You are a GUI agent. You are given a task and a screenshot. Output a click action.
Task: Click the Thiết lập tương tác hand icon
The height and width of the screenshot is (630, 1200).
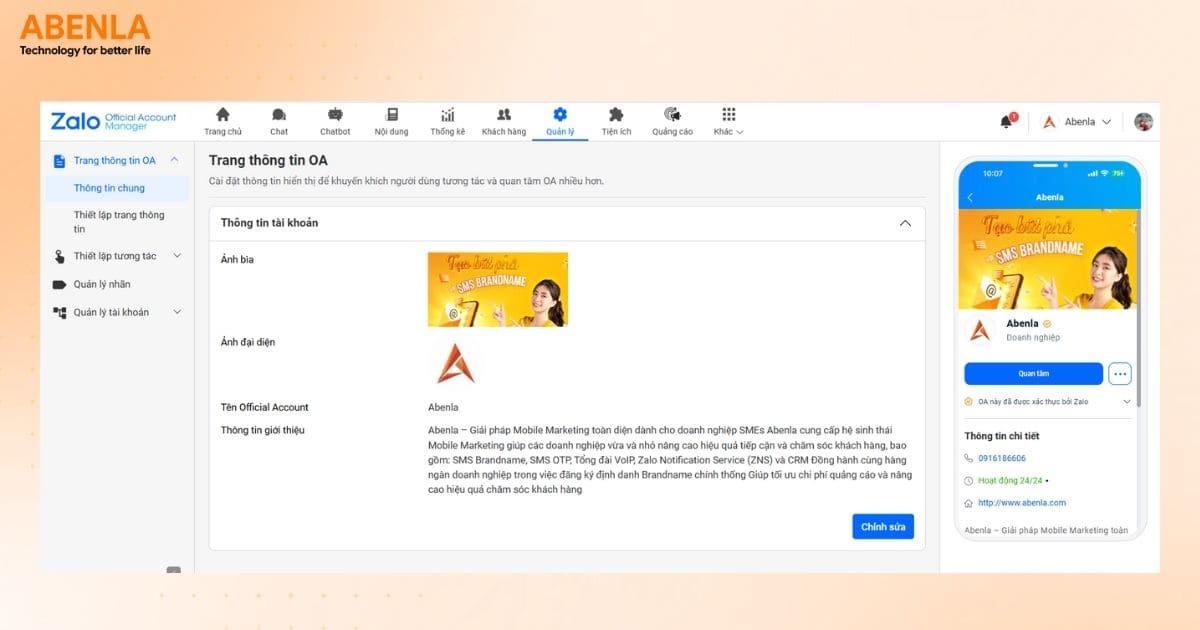[59, 256]
